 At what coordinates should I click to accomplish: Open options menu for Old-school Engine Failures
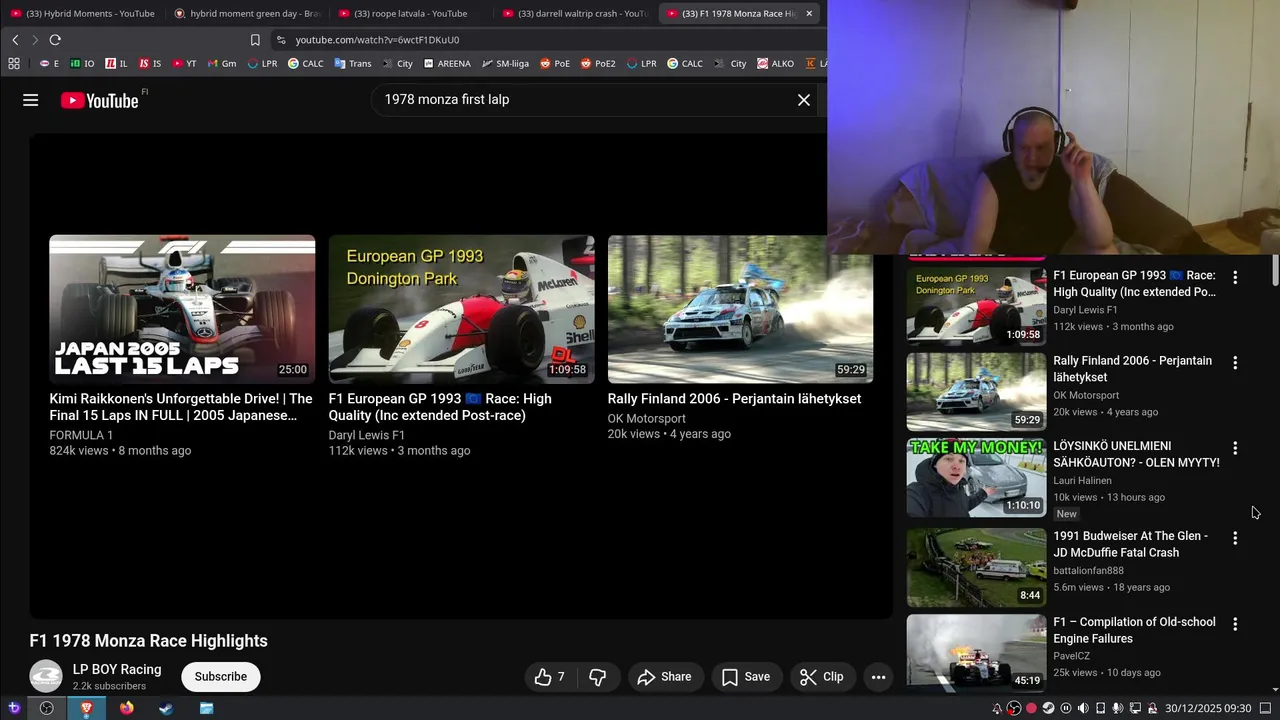(1235, 624)
